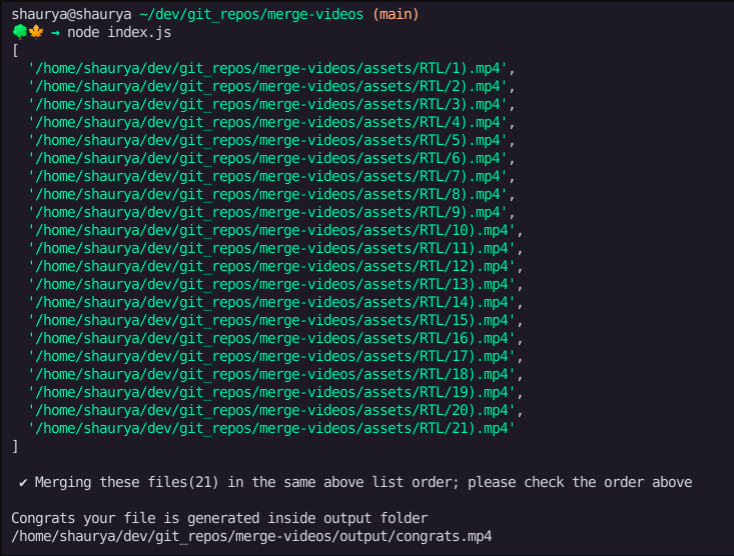Click the closing square bracket

pos(15,446)
